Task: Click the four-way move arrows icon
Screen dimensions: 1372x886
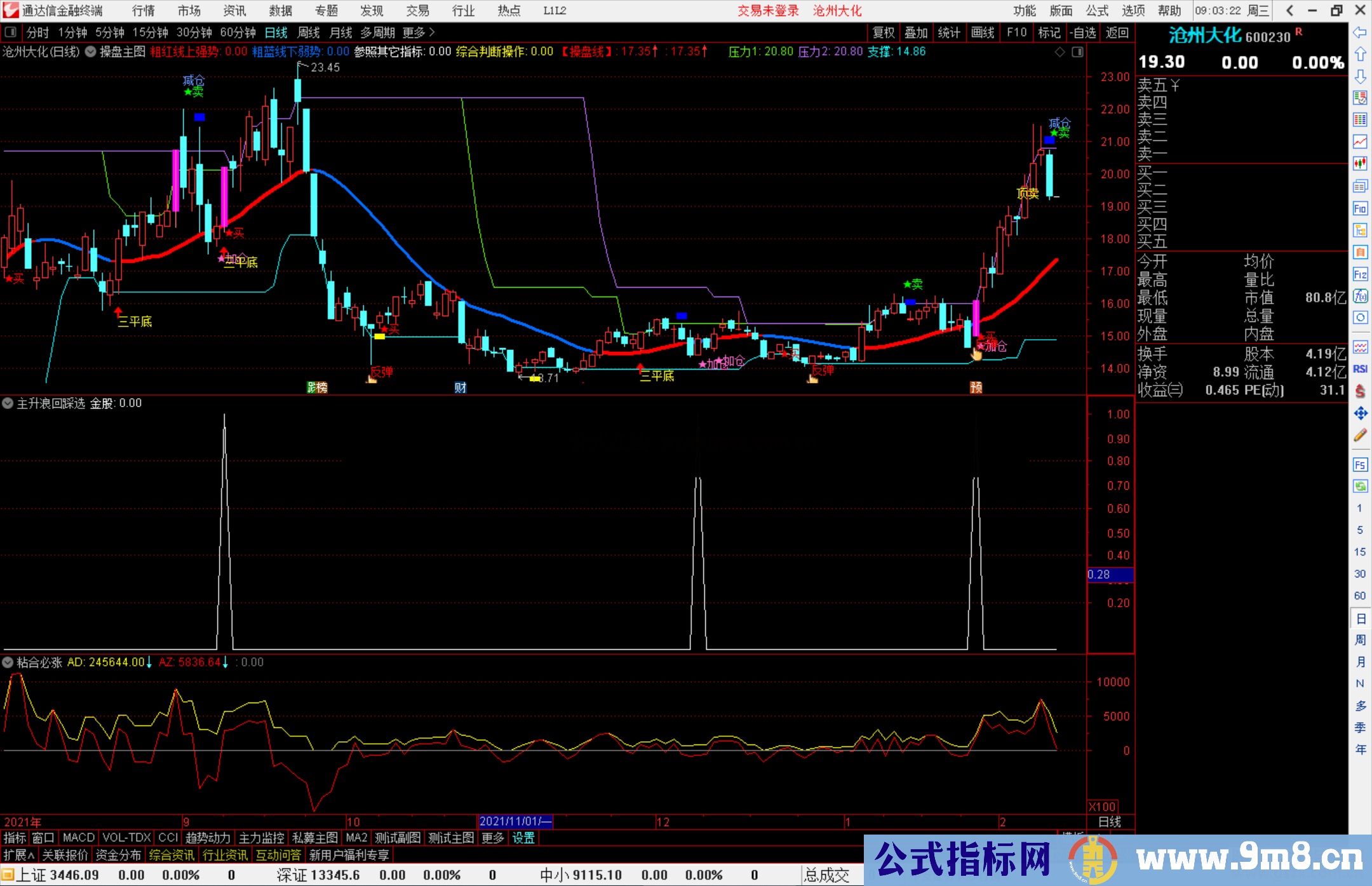Action: [1360, 413]
